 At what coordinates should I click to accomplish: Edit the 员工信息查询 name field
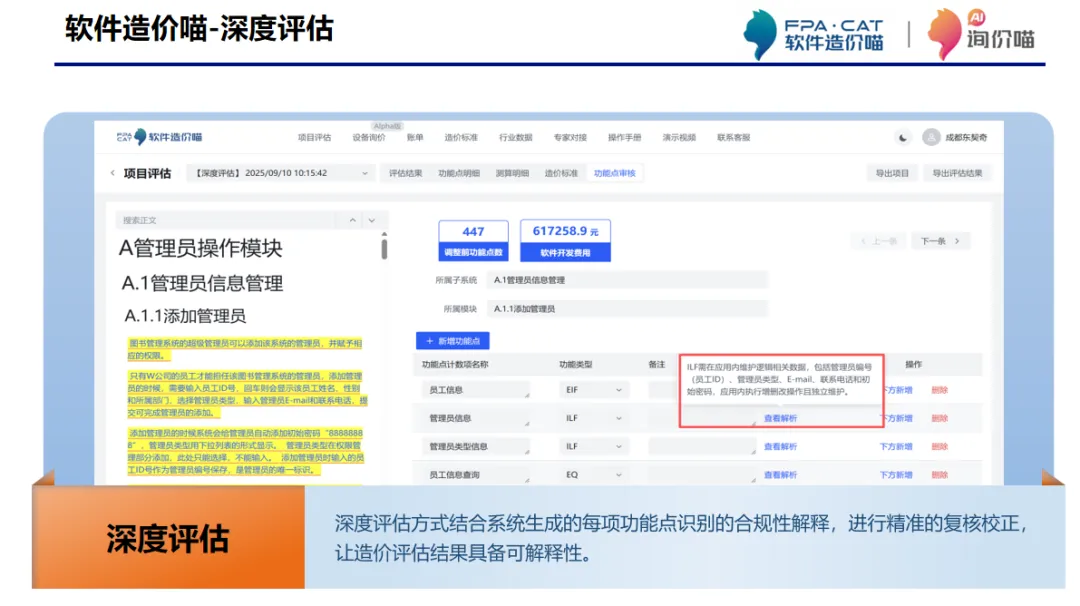point(476,474)
